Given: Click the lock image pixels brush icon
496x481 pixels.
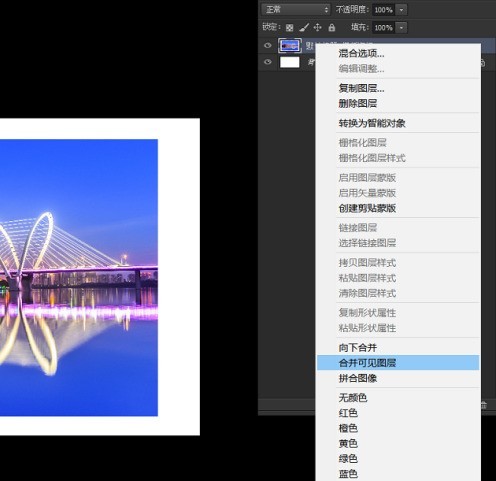Looking at the screenshot, I should 304,28.
